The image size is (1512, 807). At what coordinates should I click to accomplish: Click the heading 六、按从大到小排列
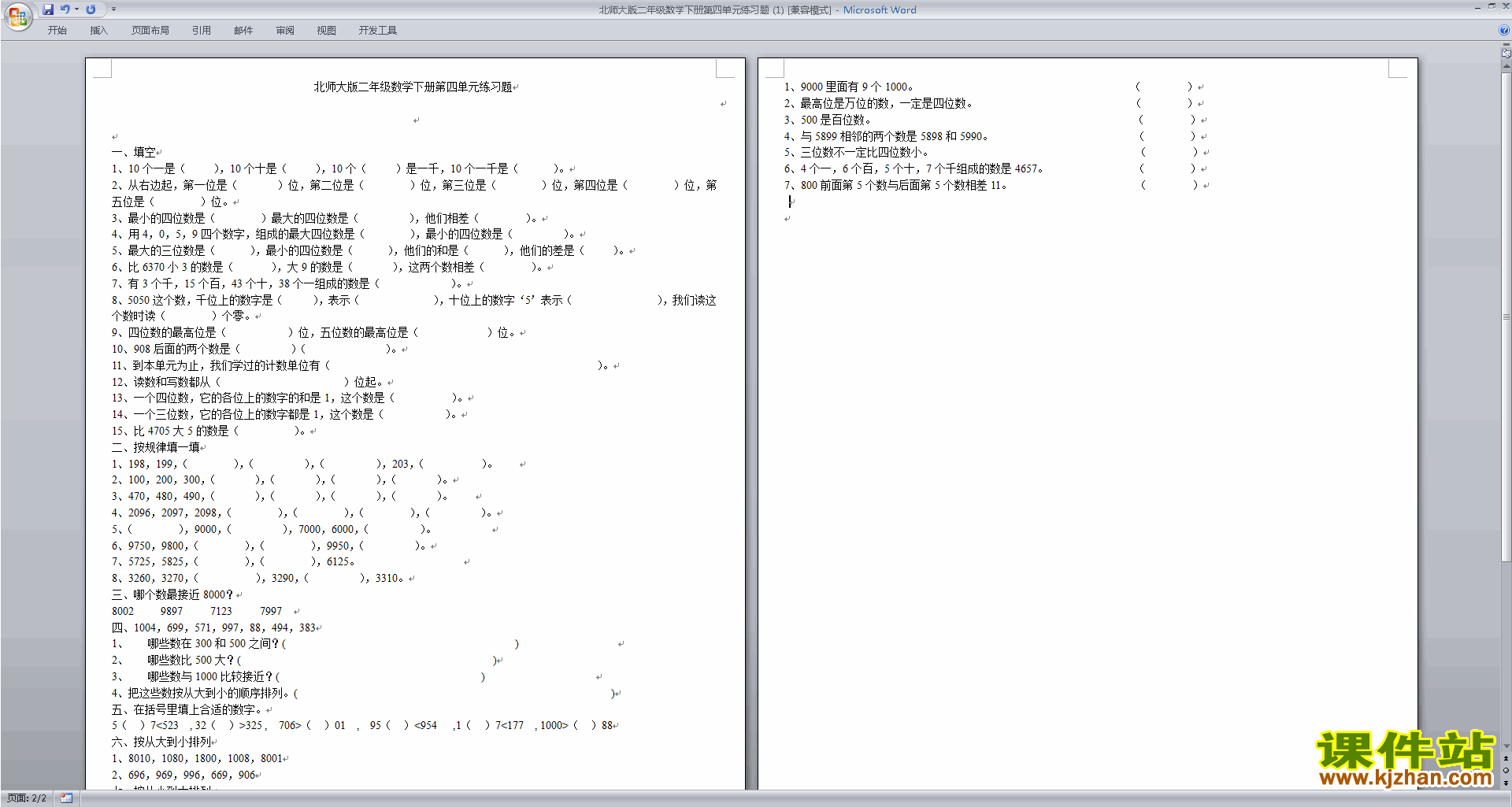click(x=161, y=742)
